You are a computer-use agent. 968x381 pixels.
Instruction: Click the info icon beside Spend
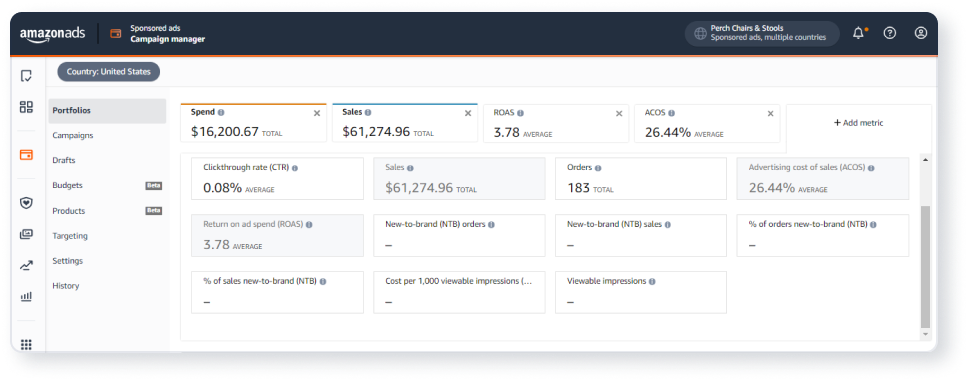pyautogui.click(x=221, y=112)
